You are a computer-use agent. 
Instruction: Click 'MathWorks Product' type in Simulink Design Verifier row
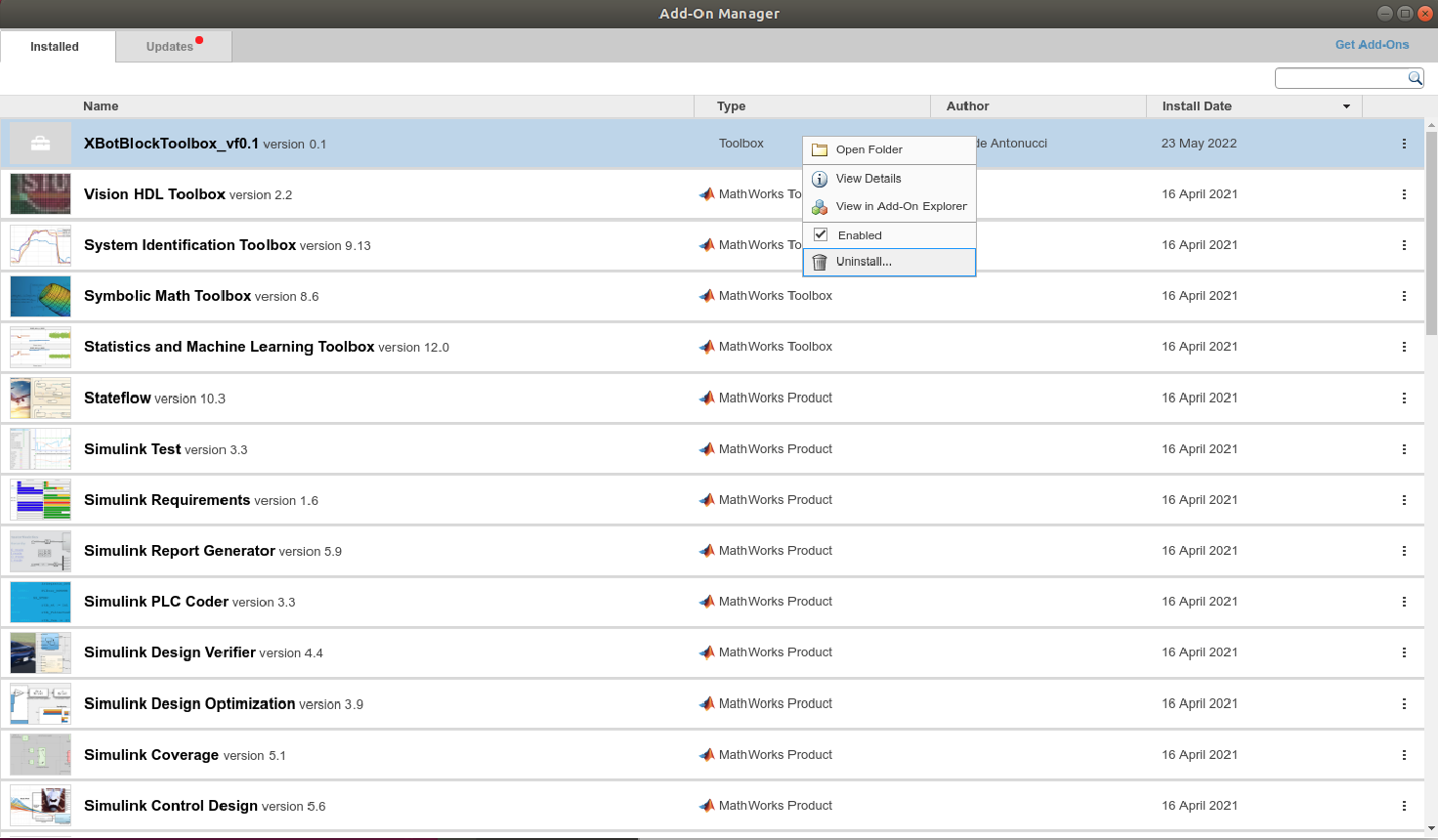(x=776, y=652)
